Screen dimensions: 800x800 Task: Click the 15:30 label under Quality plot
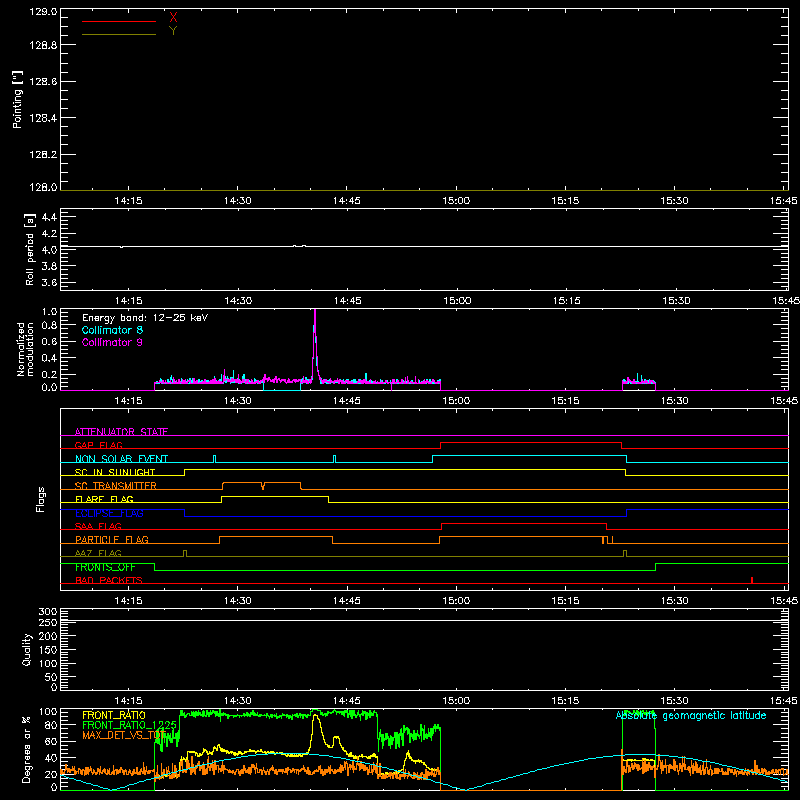674,701
